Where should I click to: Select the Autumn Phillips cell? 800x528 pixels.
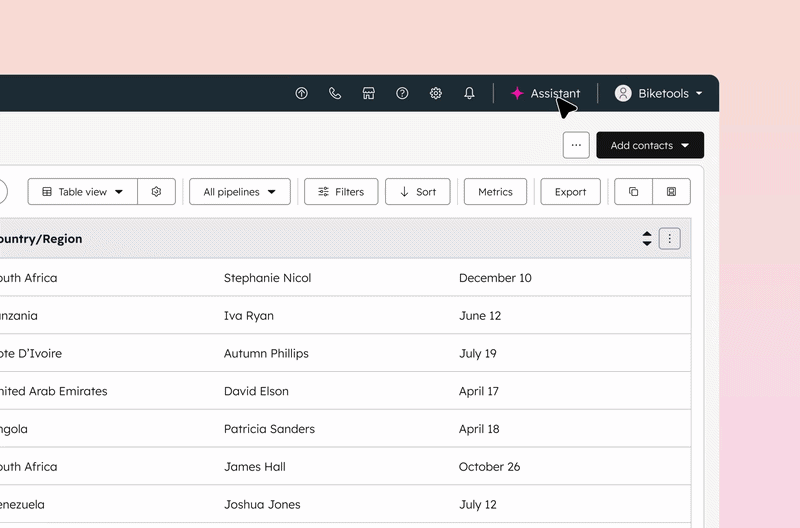(266, 354)
